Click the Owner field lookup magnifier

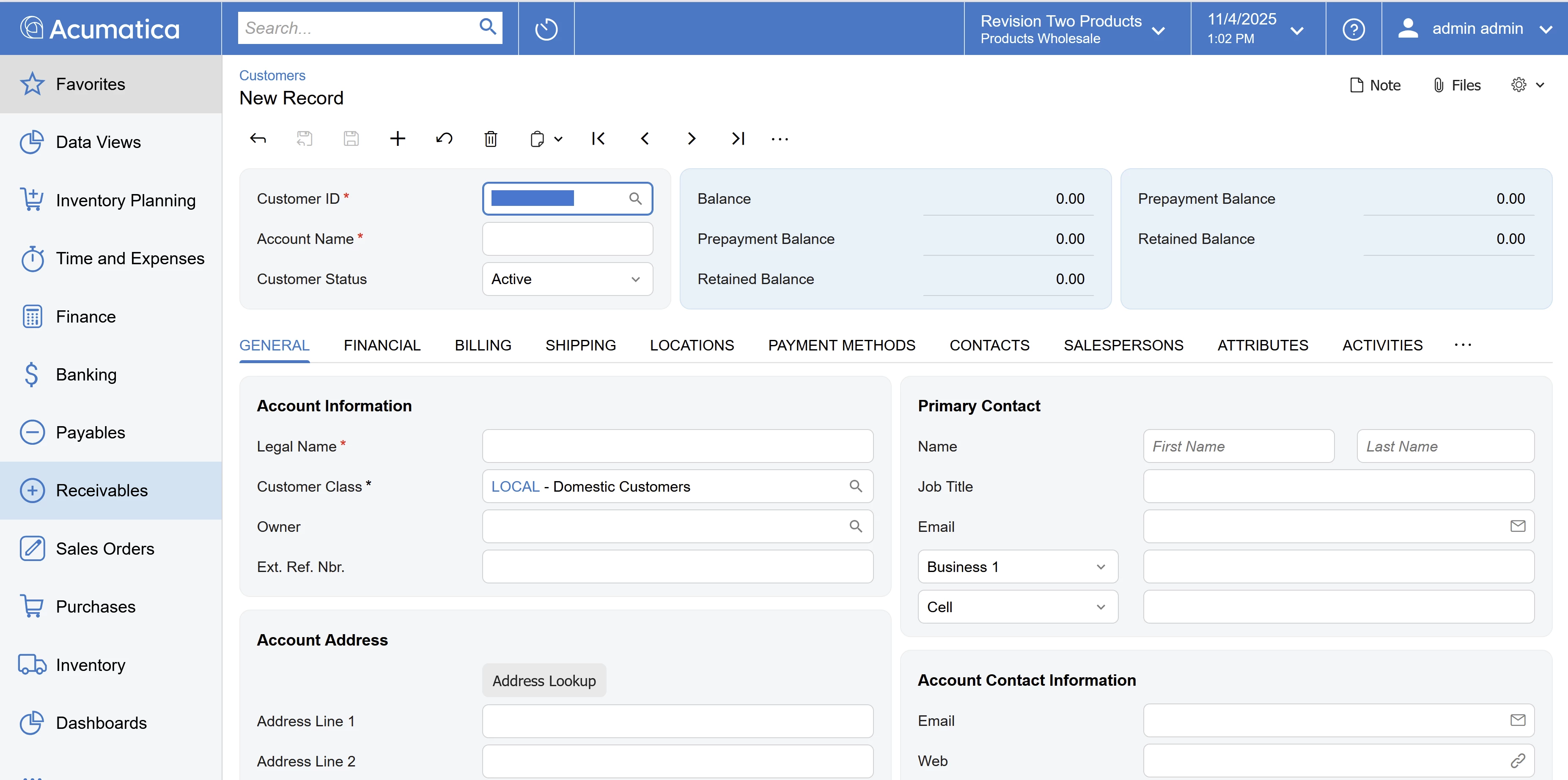click(855, 526)
